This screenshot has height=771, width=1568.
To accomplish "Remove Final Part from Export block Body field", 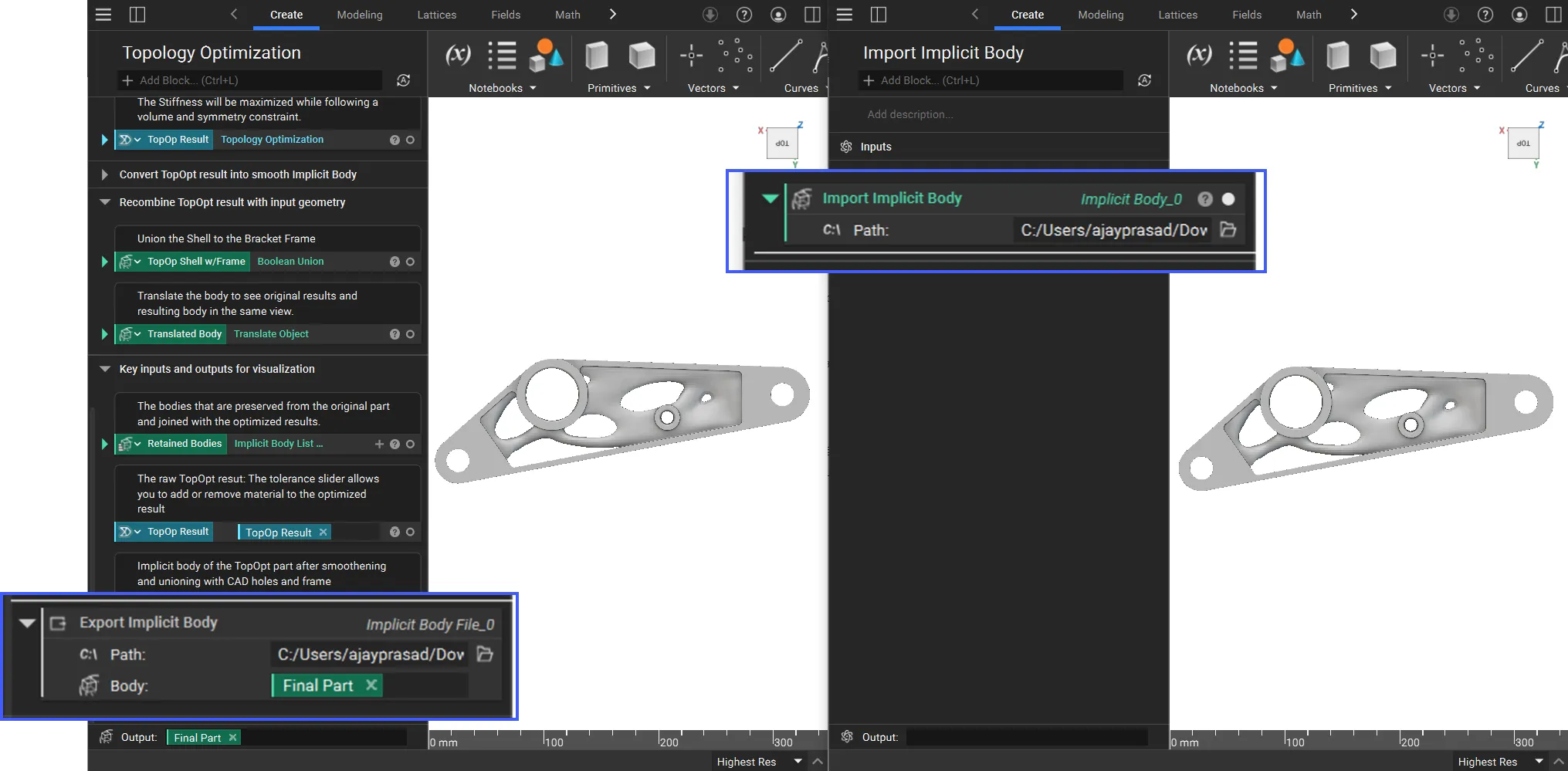I will tap(371, 685).
